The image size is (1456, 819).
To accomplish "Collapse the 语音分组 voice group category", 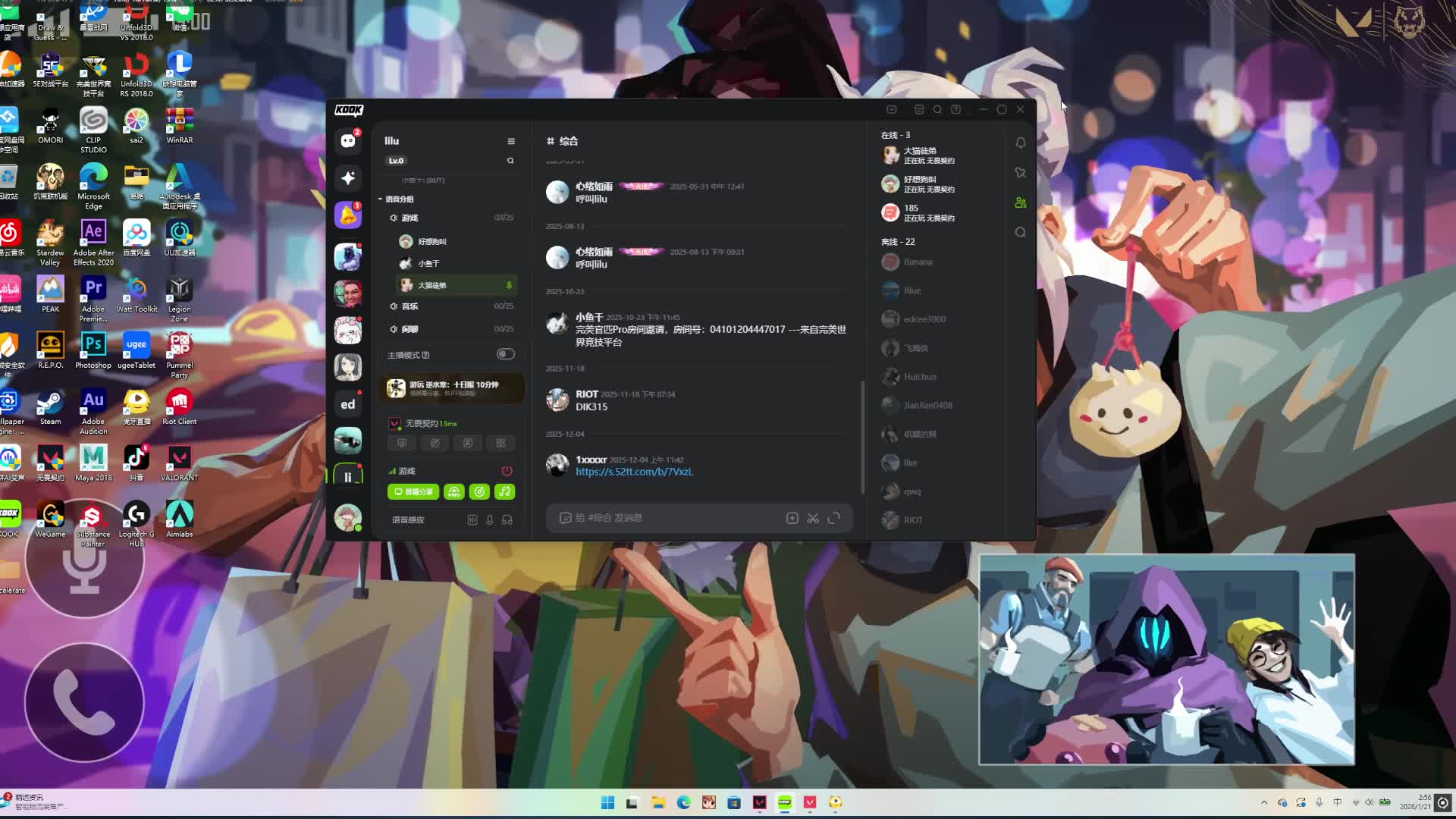I will coord(399,199).
